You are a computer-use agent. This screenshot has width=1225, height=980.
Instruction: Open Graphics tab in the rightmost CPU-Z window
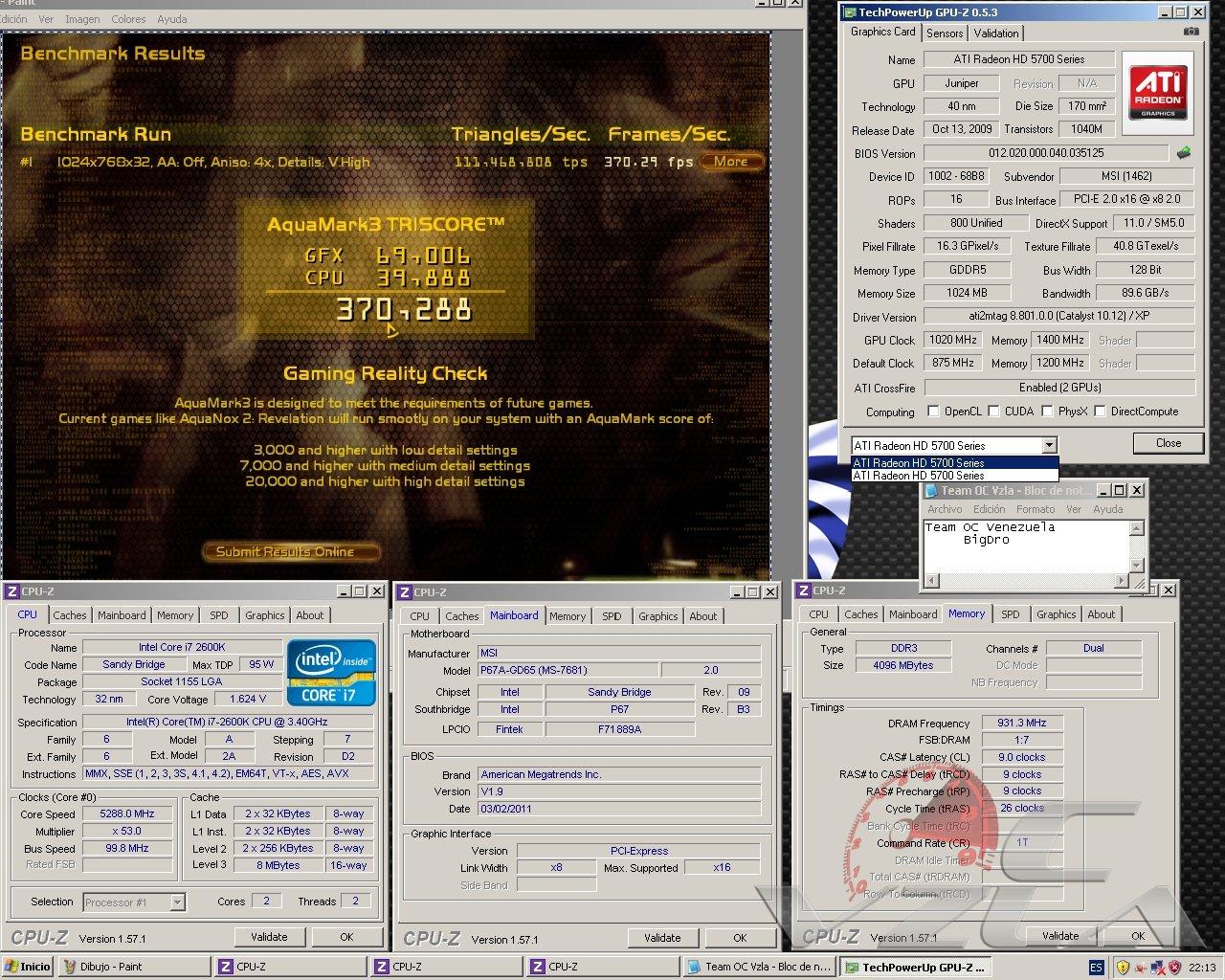click(1056, 614)
